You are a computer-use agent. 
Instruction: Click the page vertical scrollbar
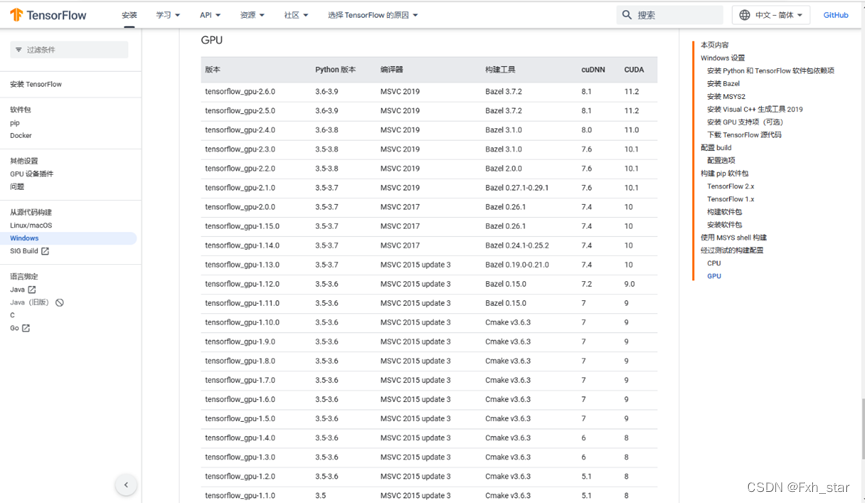click(863, 429)
